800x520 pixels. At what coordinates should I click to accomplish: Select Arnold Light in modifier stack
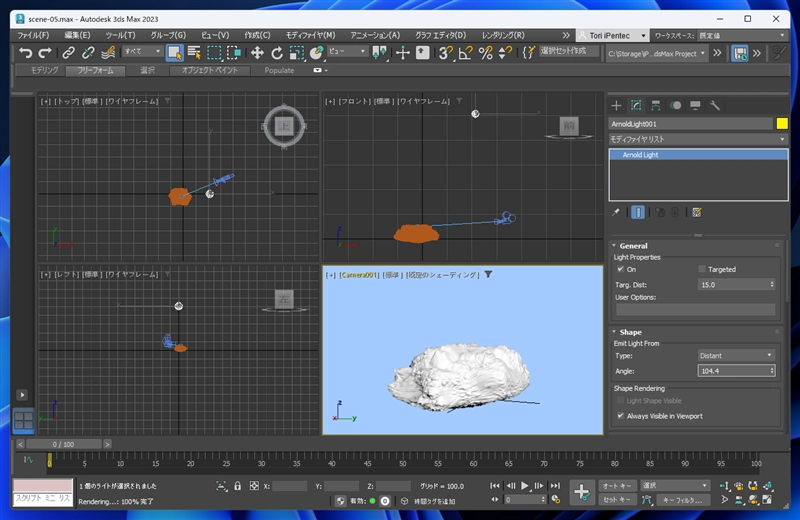click(x=698, y=155)
